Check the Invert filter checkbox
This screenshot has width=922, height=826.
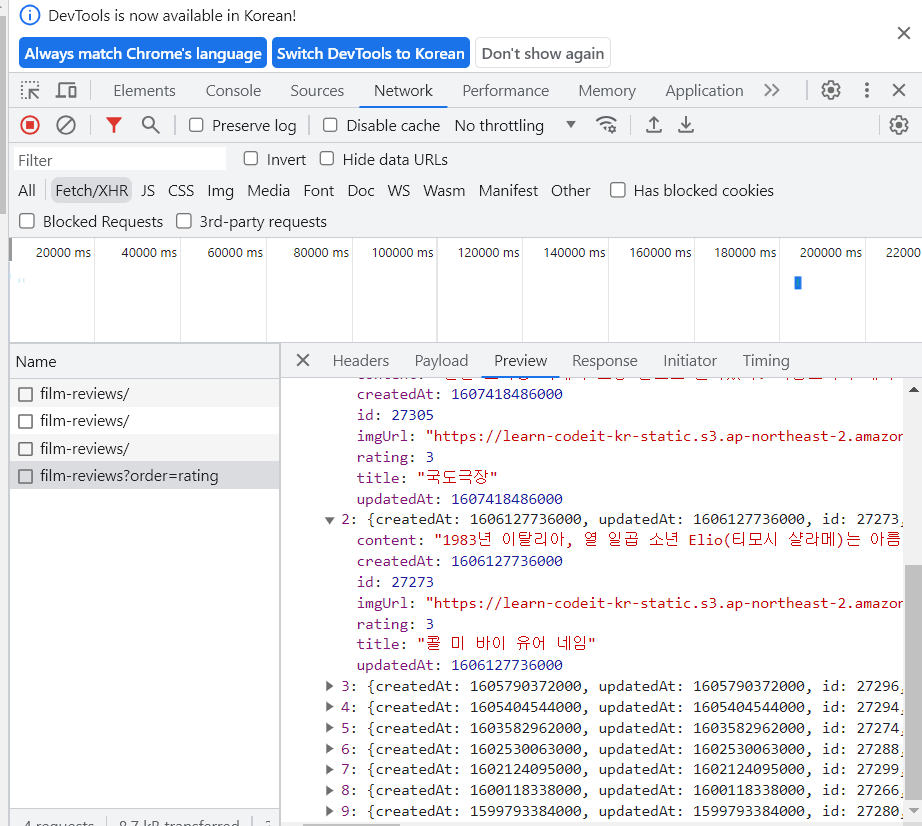coord(251,159)
